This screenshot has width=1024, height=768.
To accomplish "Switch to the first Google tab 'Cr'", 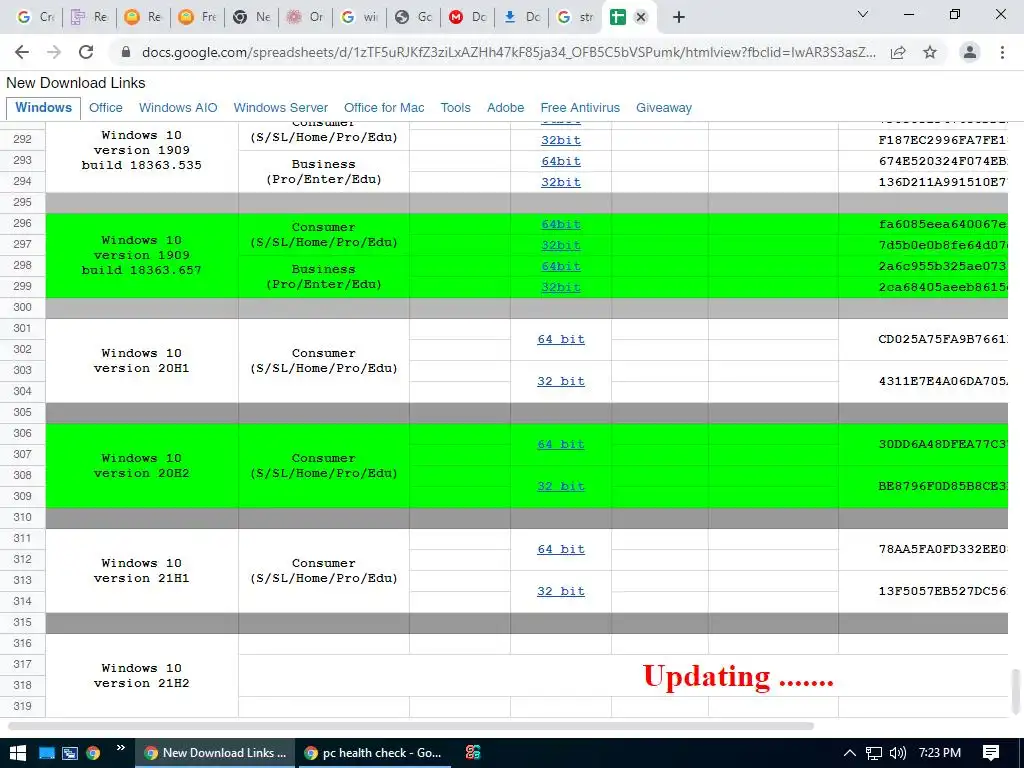I will (35, 17).
